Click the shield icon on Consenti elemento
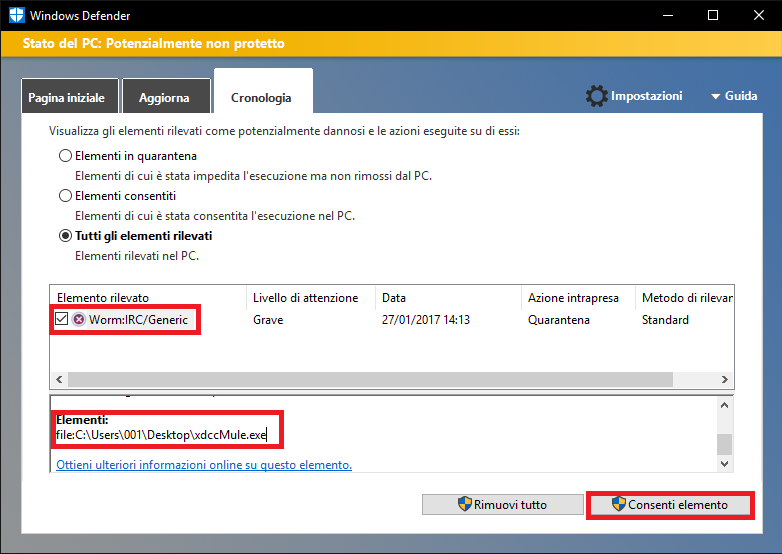The image size is (782, 554). tap(618, 504)
